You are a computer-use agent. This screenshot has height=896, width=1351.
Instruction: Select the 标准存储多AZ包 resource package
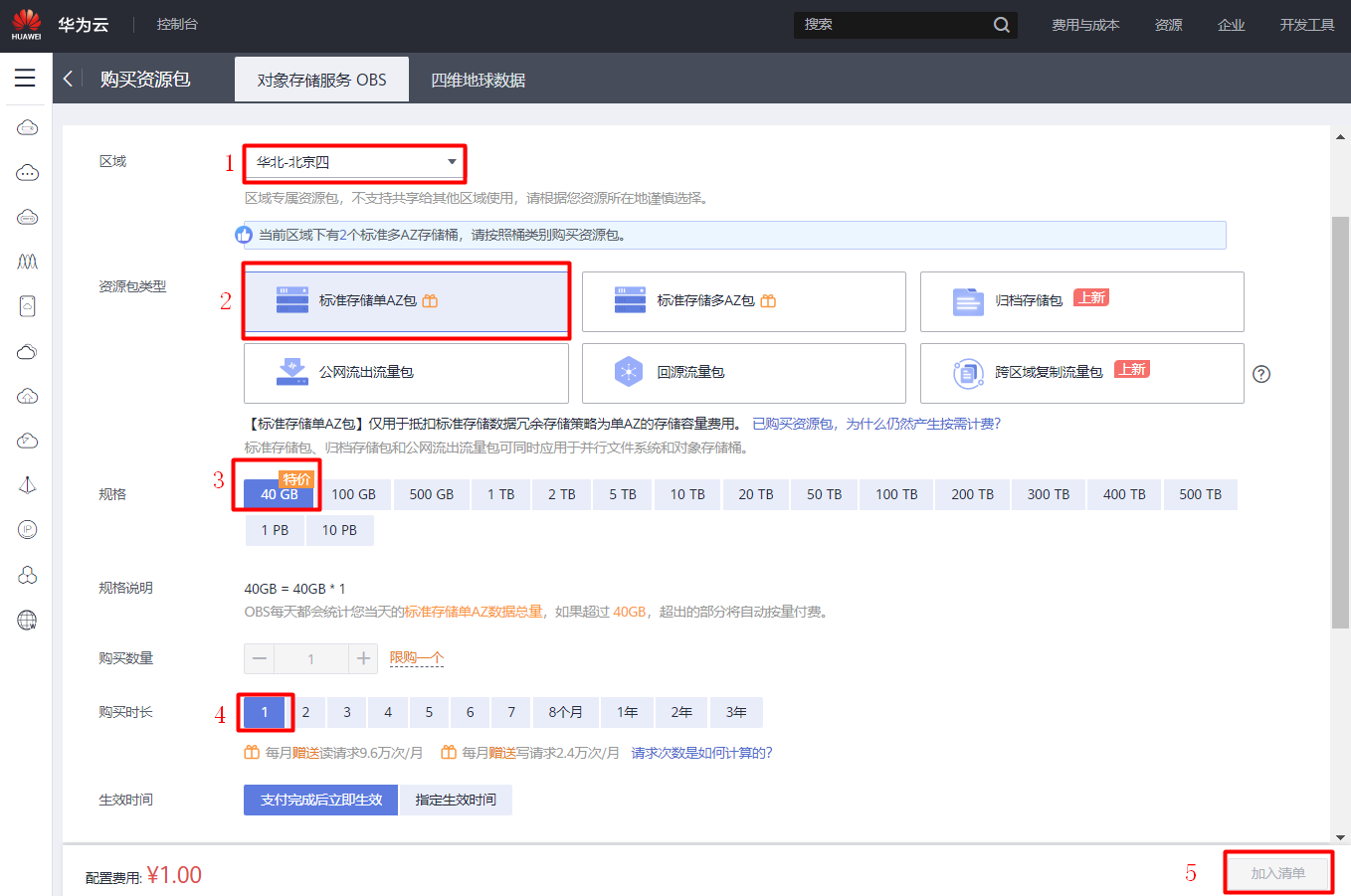[x=744, y=301]
